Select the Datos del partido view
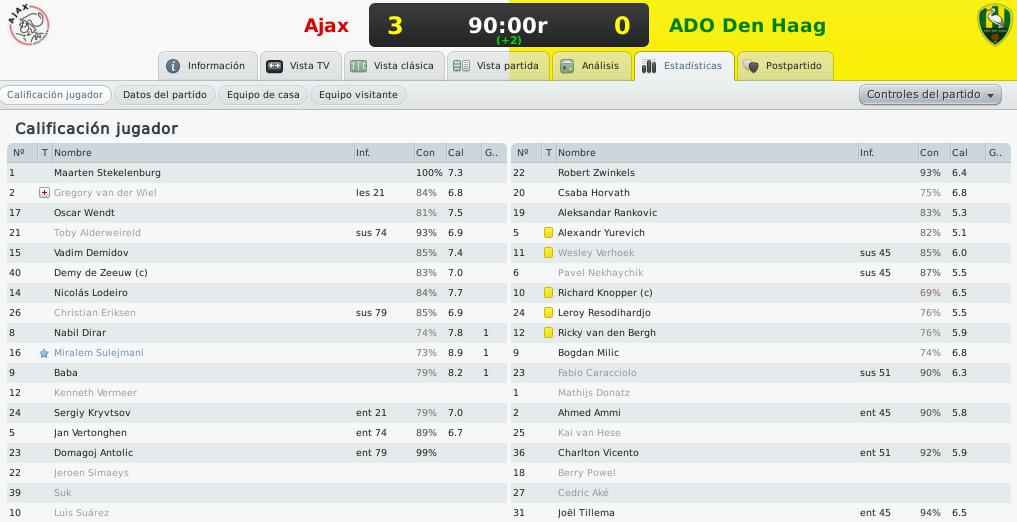The image size is (1017, 522). (x=165, y=95)
